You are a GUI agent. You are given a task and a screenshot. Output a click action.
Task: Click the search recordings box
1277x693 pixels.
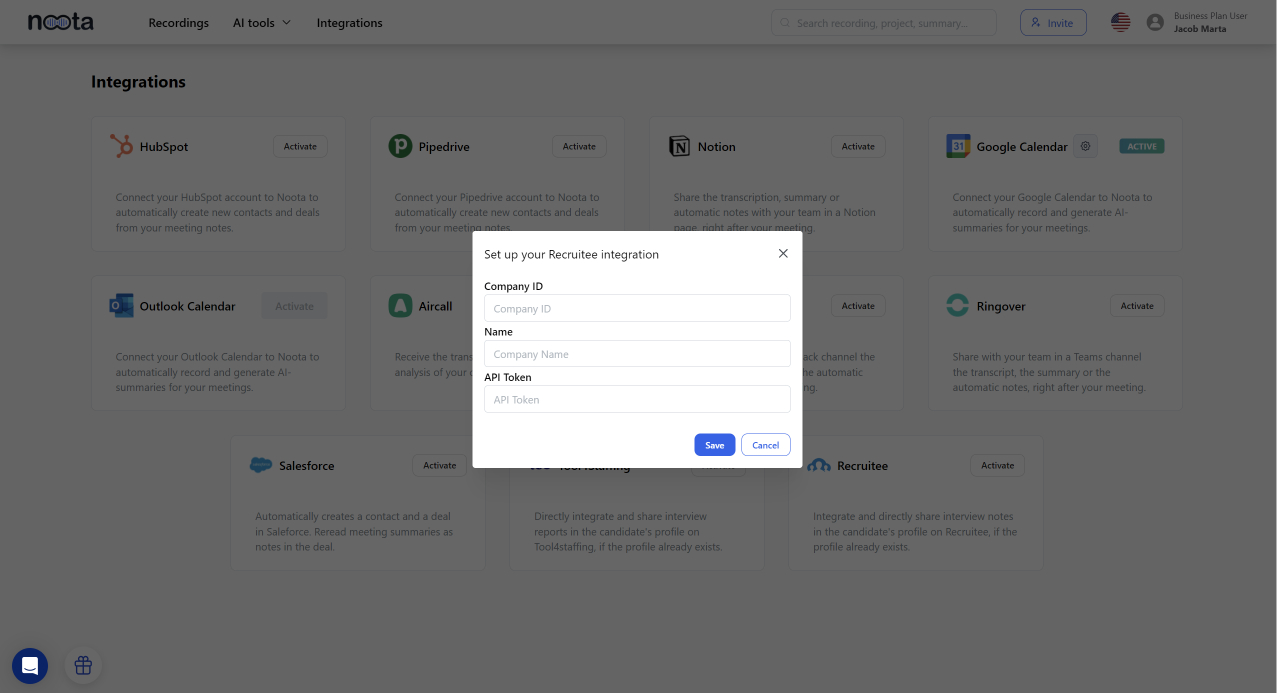point(883,23)
